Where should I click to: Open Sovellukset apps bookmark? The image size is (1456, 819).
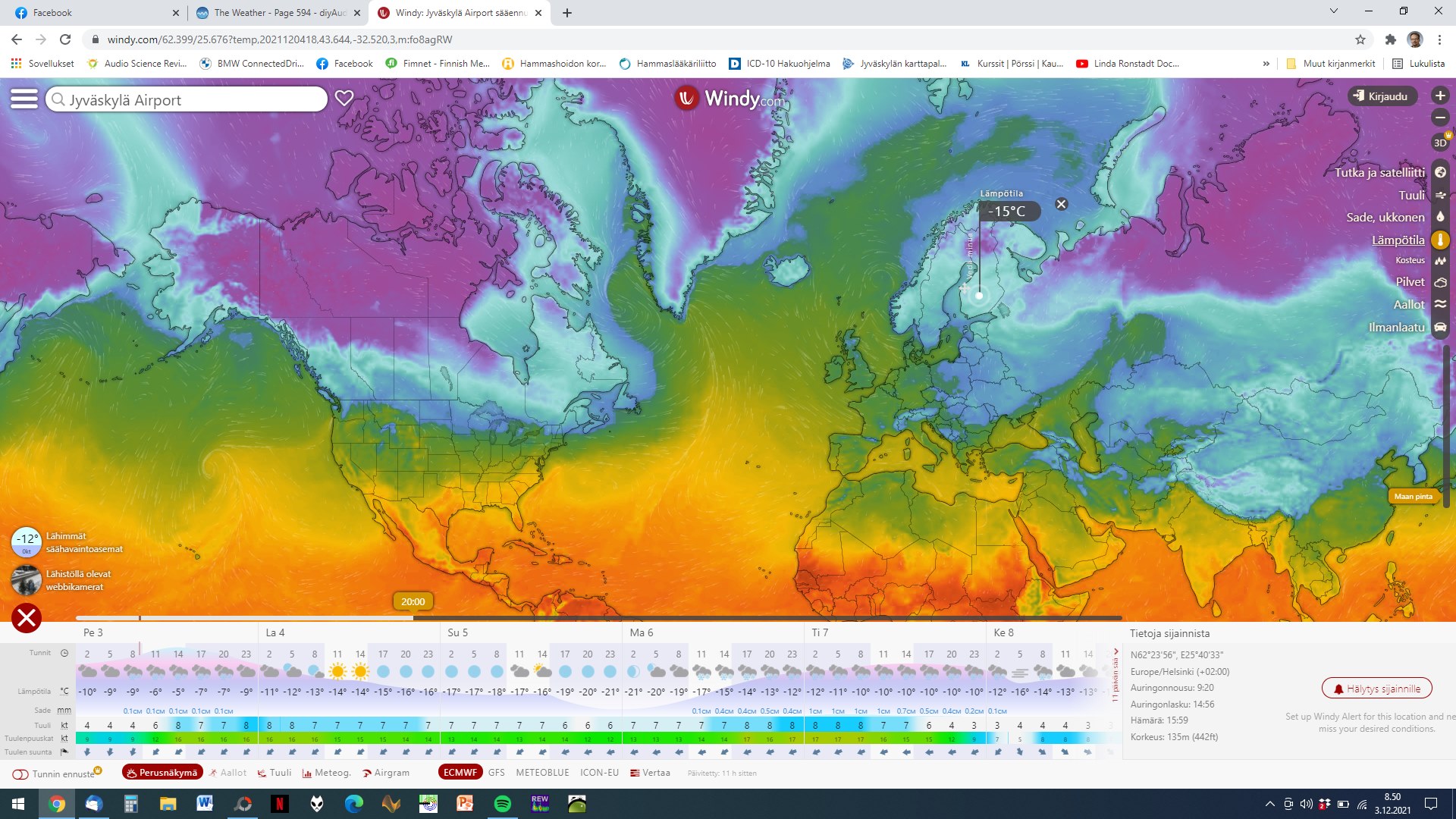(x=42, y=64)
